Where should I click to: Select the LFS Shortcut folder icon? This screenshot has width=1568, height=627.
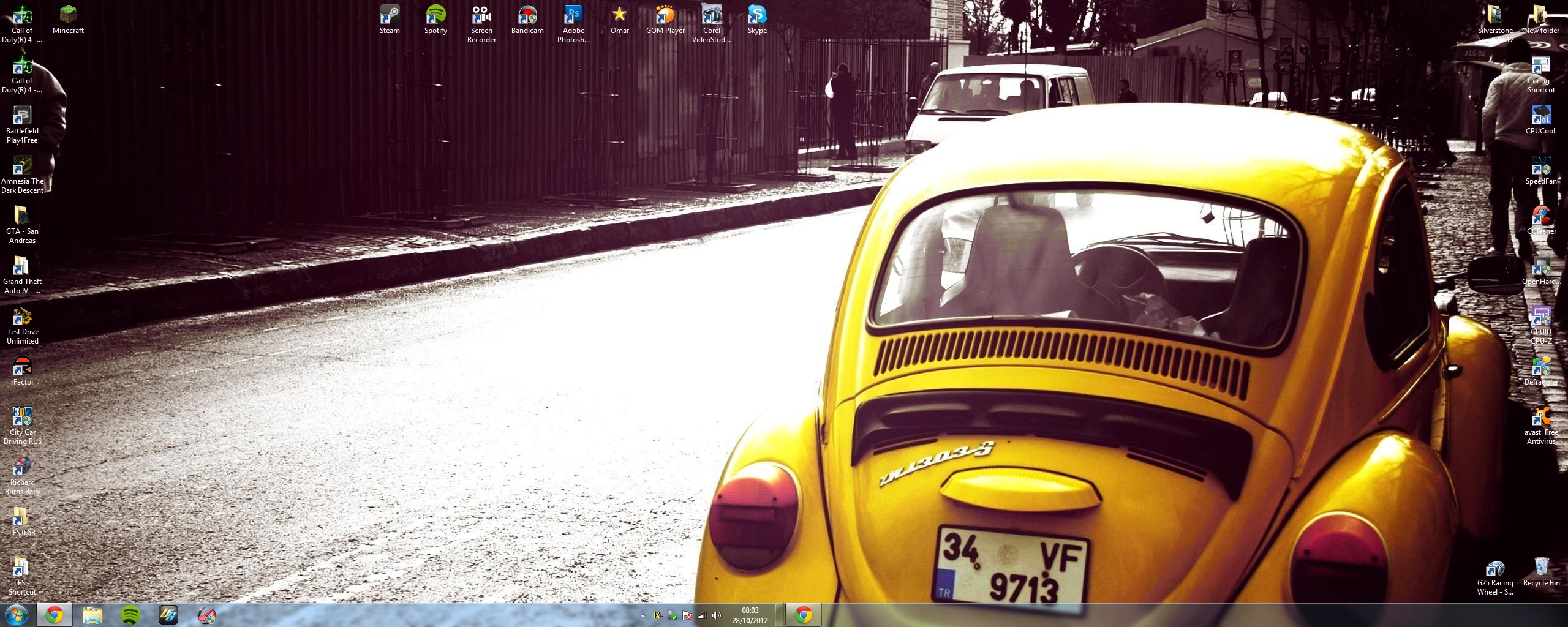22,577
